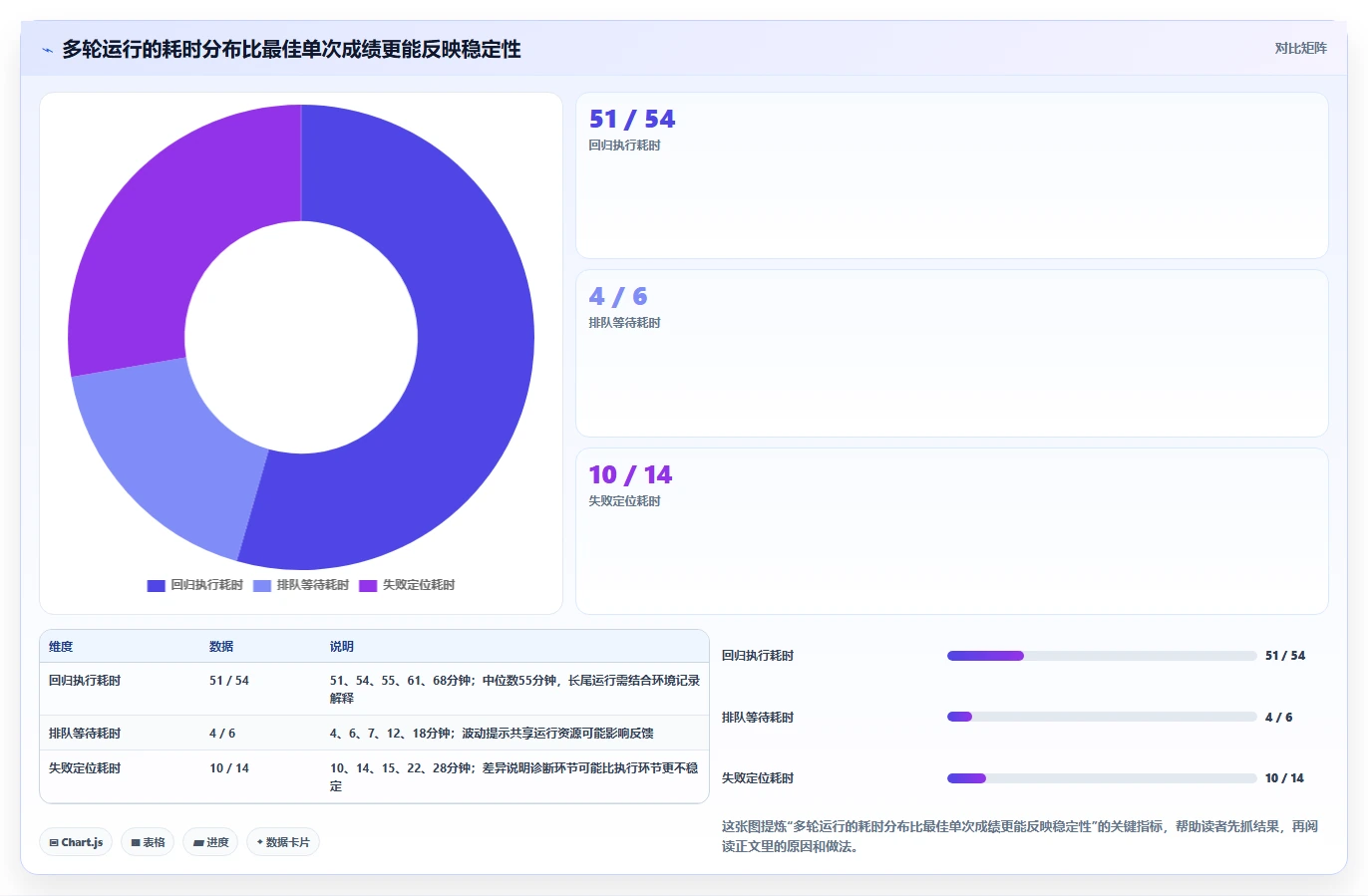1368x896 pixels.
Task: Click the 失败定位耗时 caption in the bottom card
Action: (x=624, y=501)
